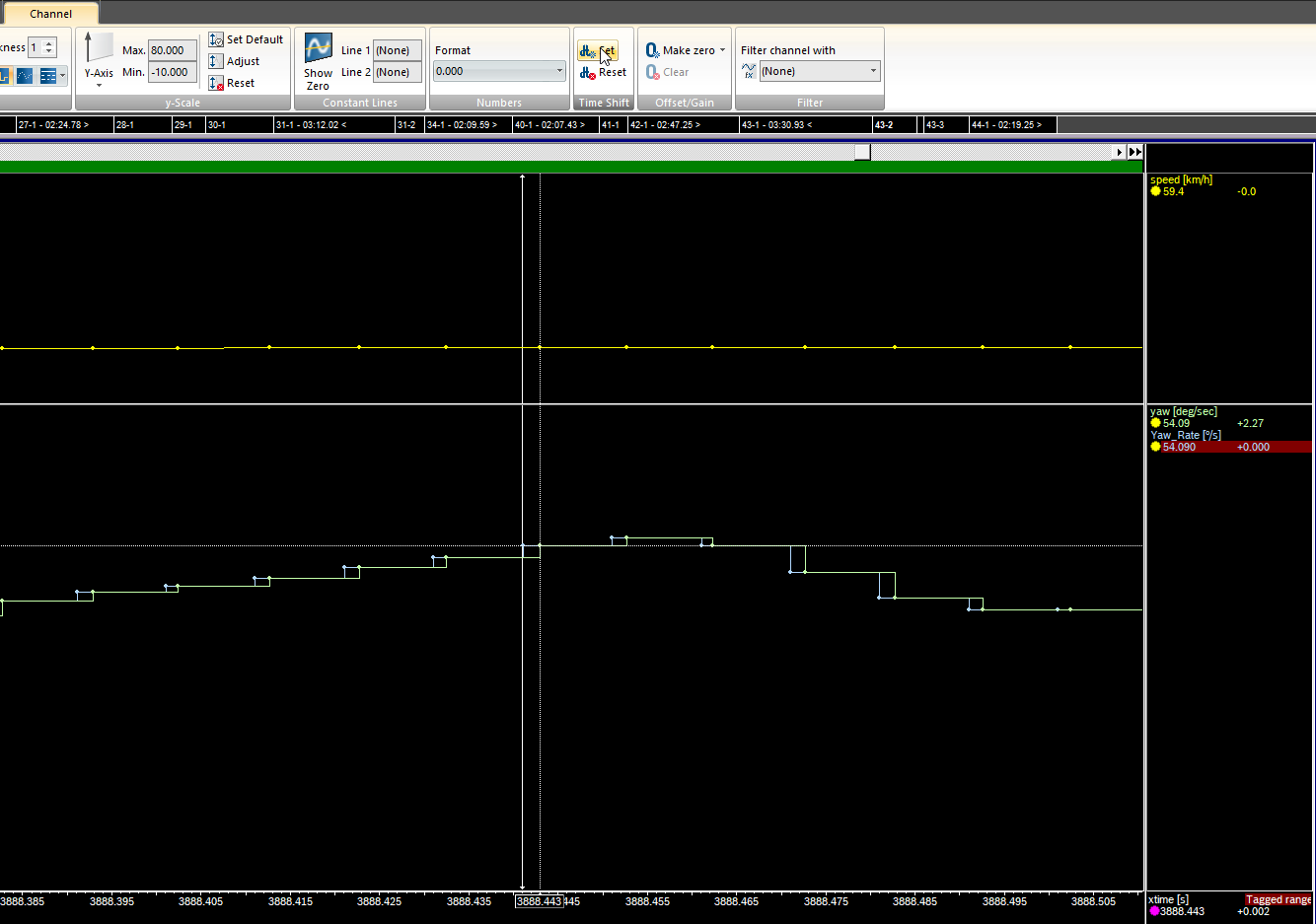Click the Clear offset icon
Screen dimensions: 1316x924
(x=653, y=72)
